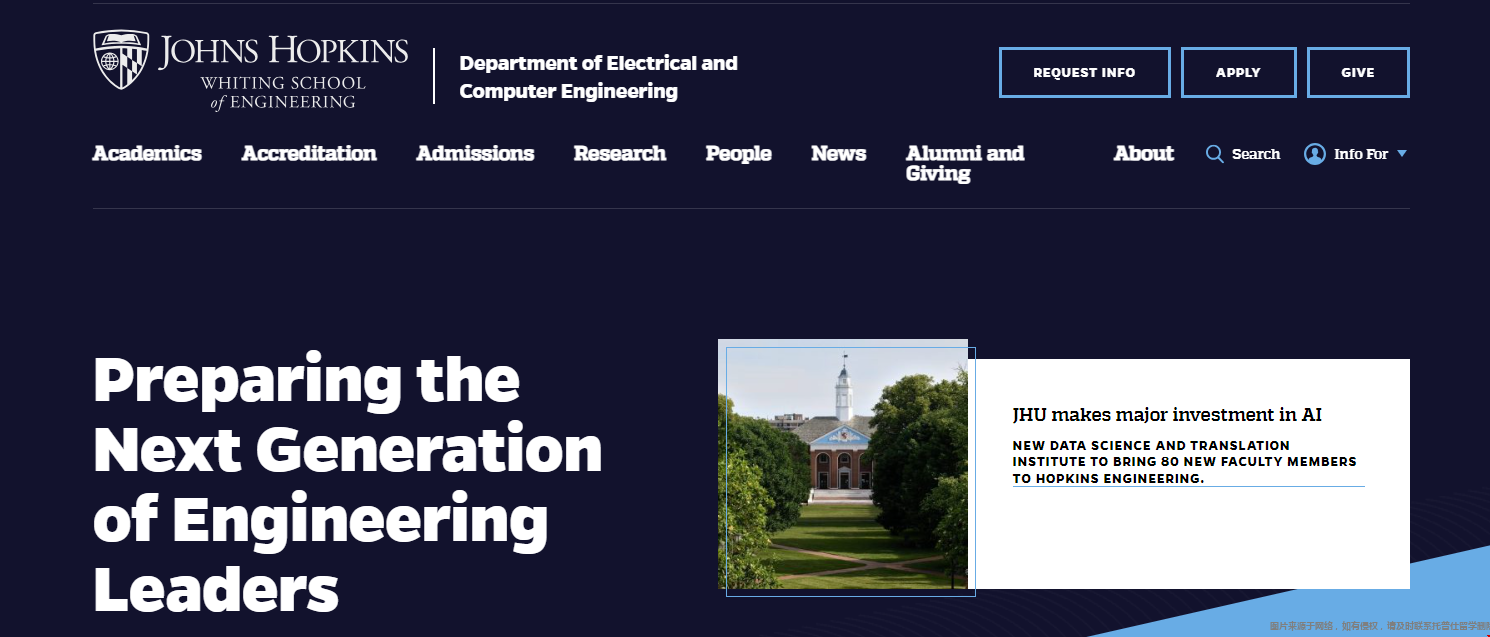Click Johns Hopkins Whiting School wordmark

(283, 73)
